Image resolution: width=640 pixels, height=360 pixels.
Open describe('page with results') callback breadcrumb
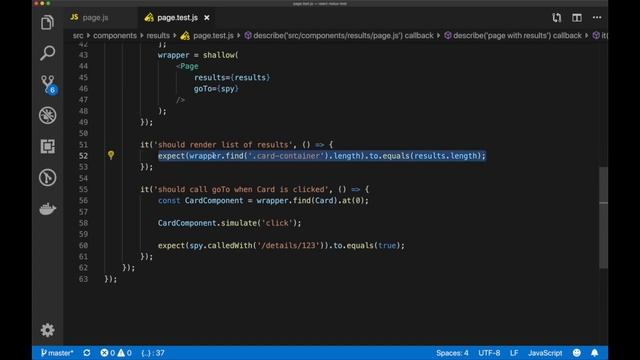tap(513, 36)
